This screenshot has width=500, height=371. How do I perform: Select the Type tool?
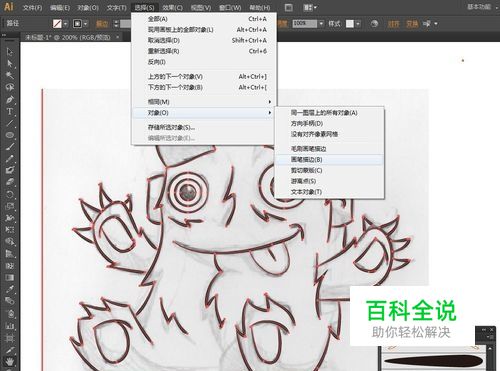pyautogui.click(x=9, y=111)
